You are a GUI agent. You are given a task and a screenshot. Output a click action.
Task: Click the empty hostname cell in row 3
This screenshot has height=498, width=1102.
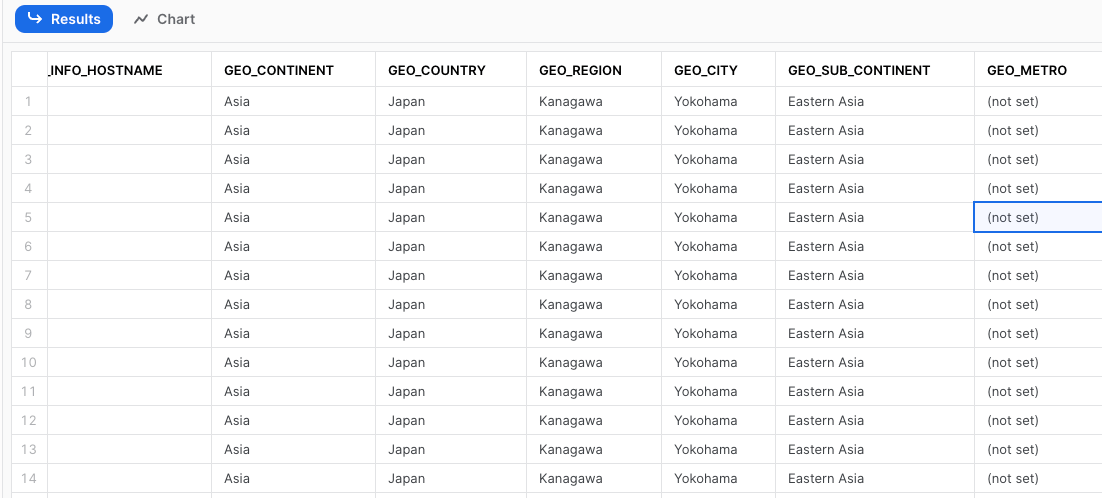[129, 159]
